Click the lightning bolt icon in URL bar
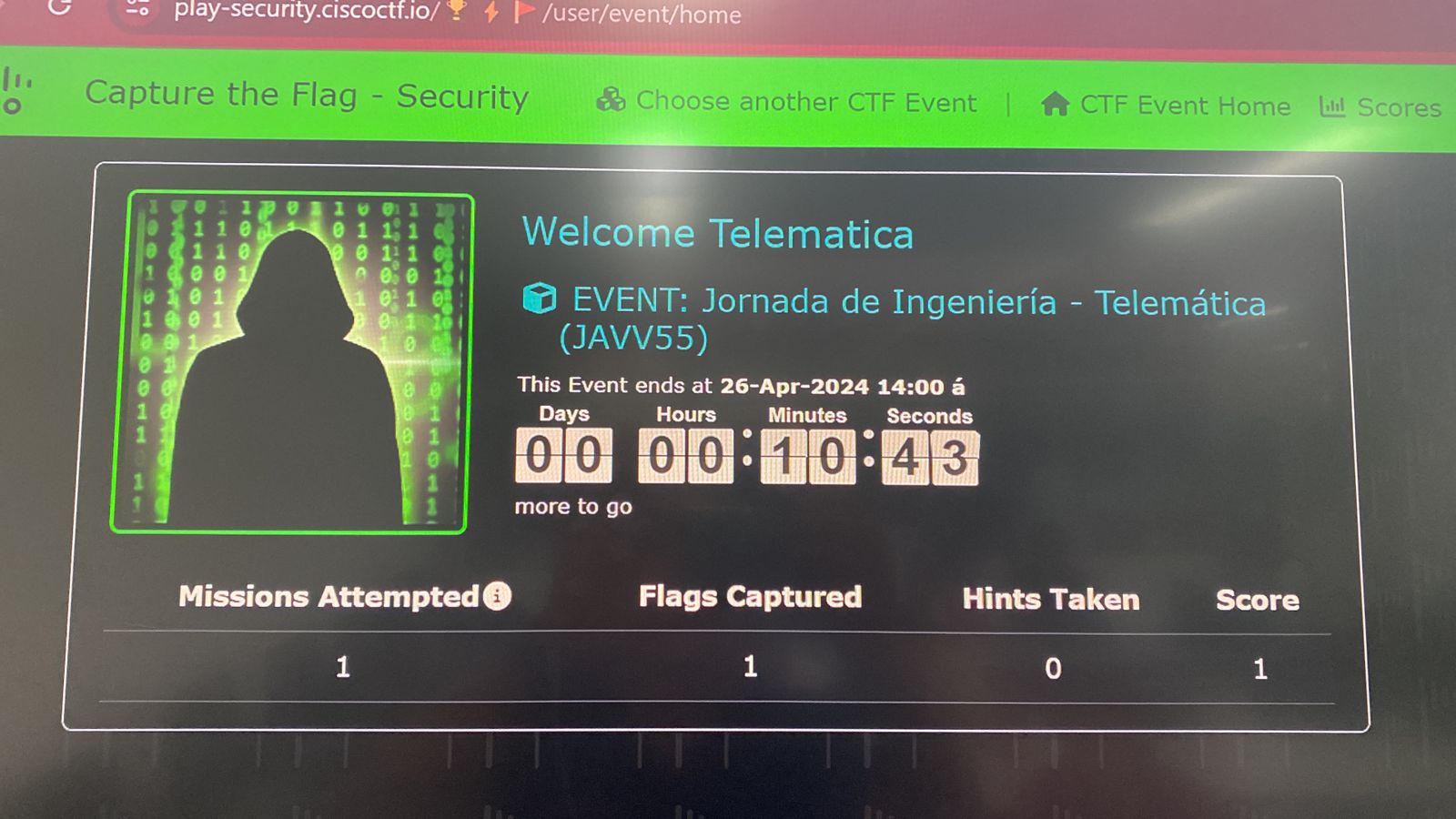 point(491,12)
